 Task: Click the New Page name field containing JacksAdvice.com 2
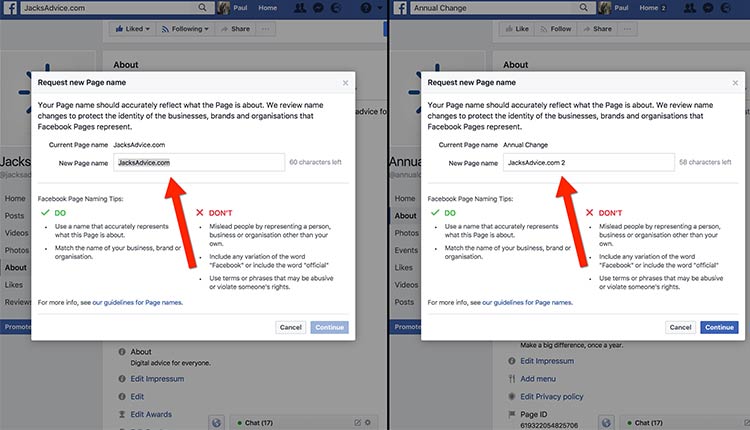575,162
